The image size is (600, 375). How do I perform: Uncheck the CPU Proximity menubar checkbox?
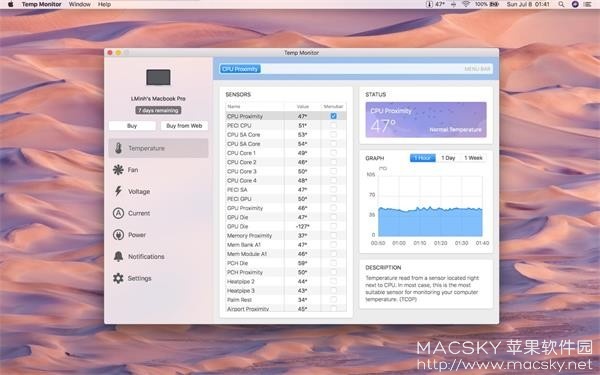pyautogui.click(x=333, y=116)
